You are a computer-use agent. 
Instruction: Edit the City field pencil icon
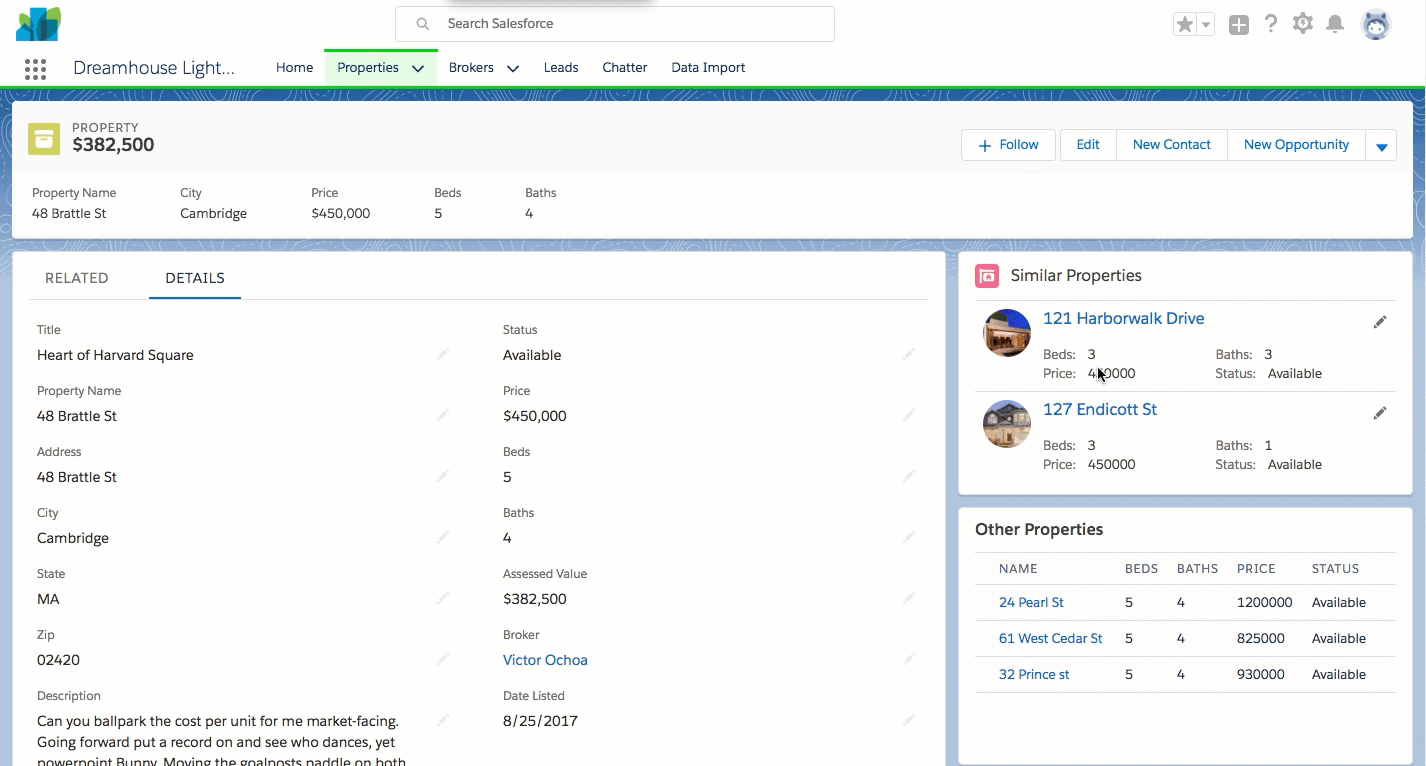[443, 537]
